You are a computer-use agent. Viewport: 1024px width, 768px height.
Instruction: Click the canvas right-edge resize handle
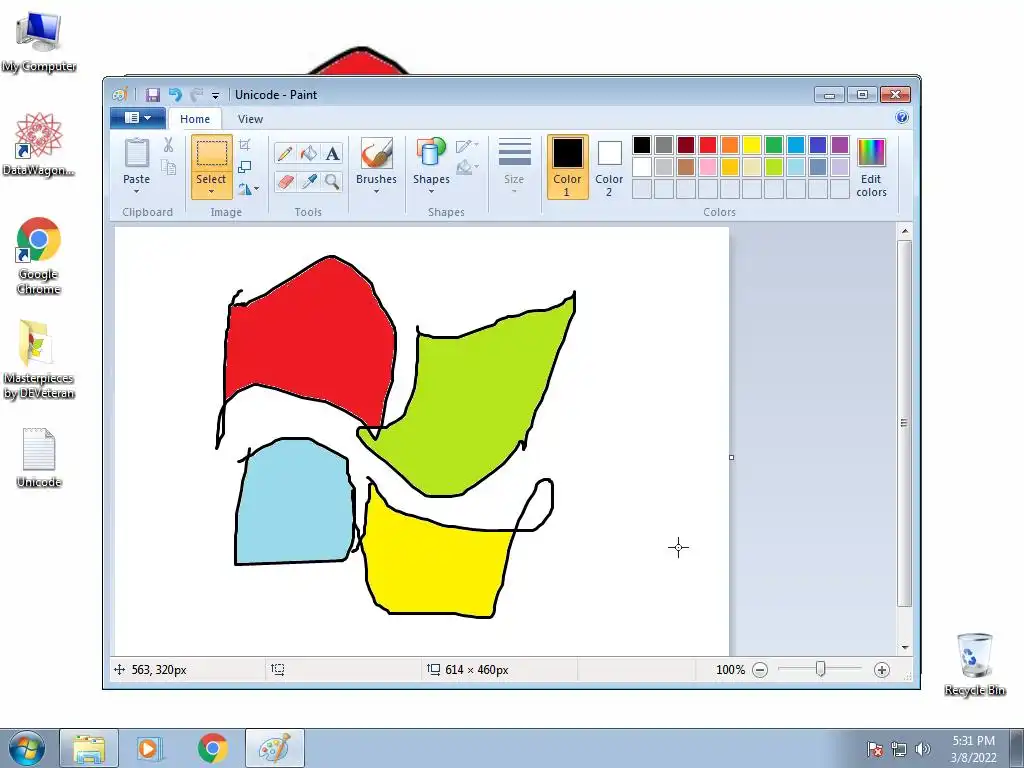[x=731, y=457]
